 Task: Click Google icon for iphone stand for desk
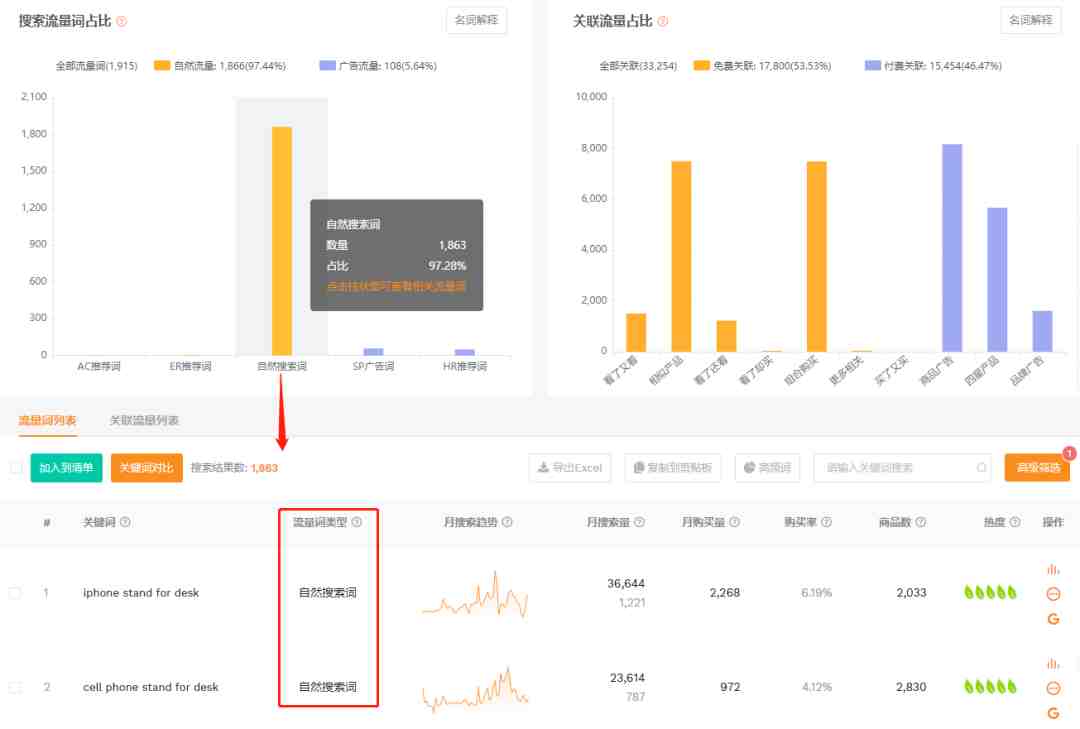point(1053,619)
